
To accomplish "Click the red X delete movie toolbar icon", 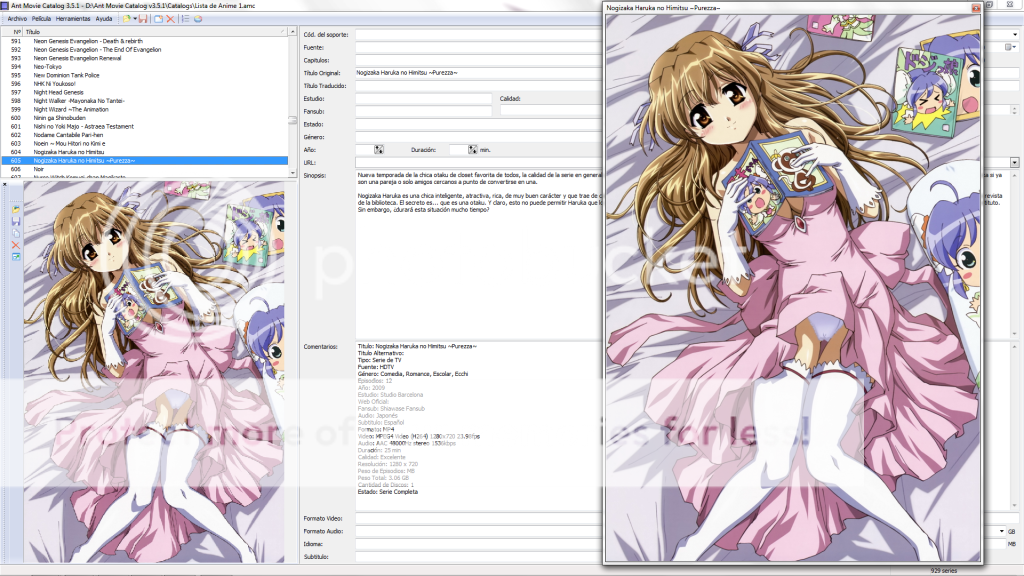I will (171, 19).
